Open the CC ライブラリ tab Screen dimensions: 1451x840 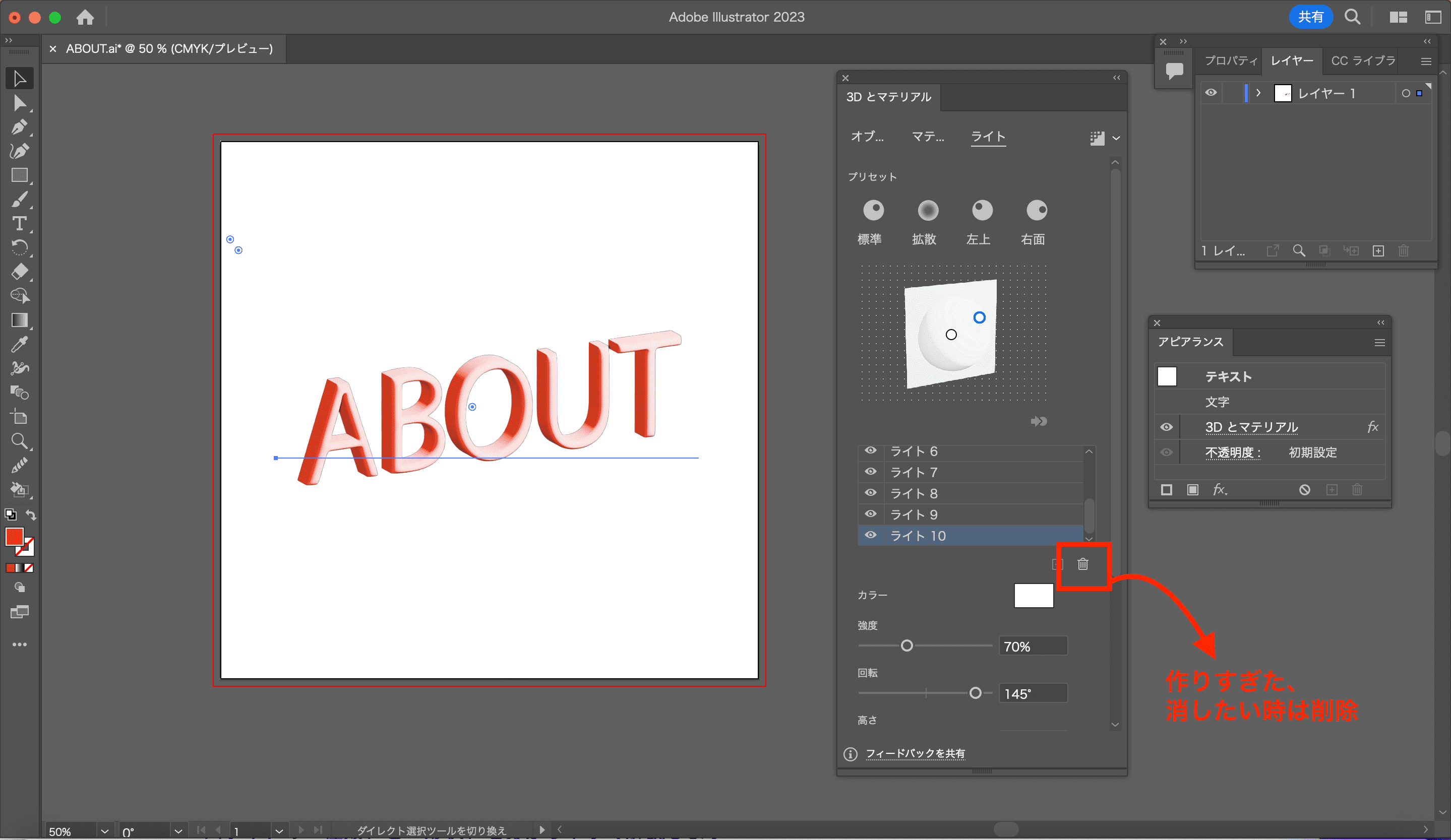1363,62
